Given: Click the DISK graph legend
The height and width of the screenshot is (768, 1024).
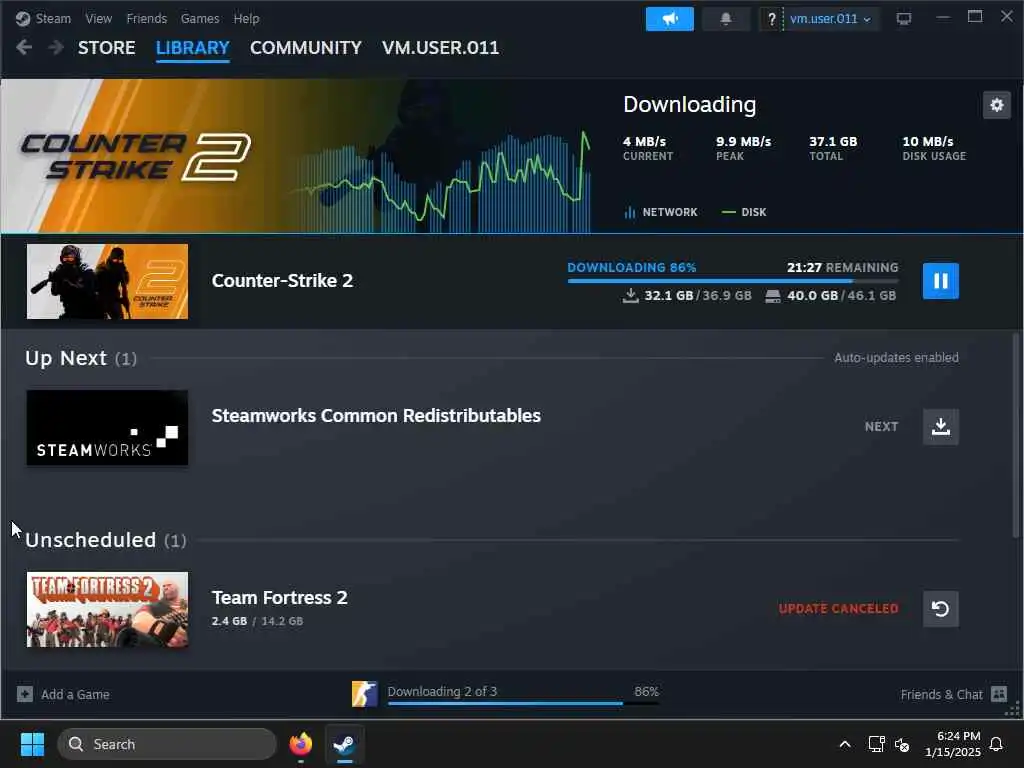Looking at the screenshot, I should tap(744, 212).
